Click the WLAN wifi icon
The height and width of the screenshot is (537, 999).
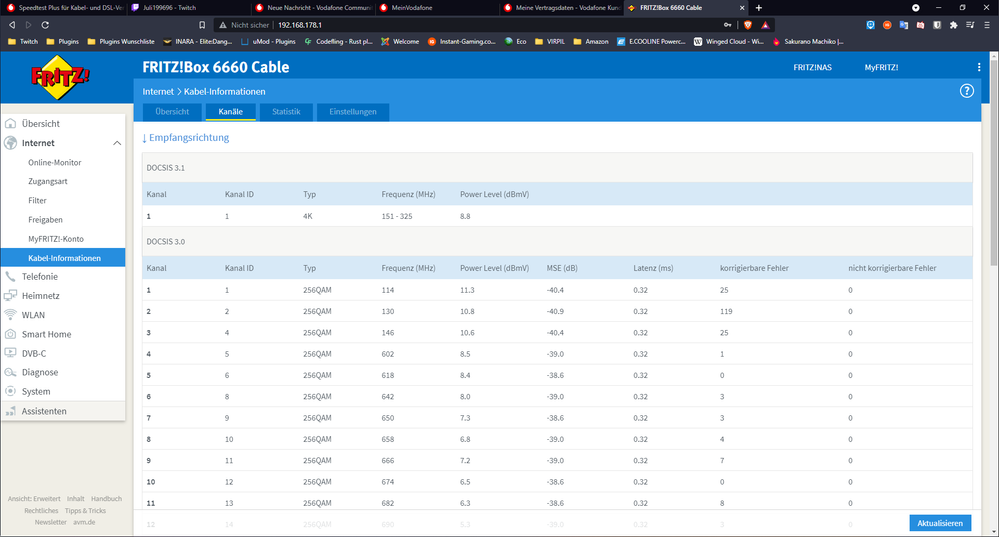[10, 315]
